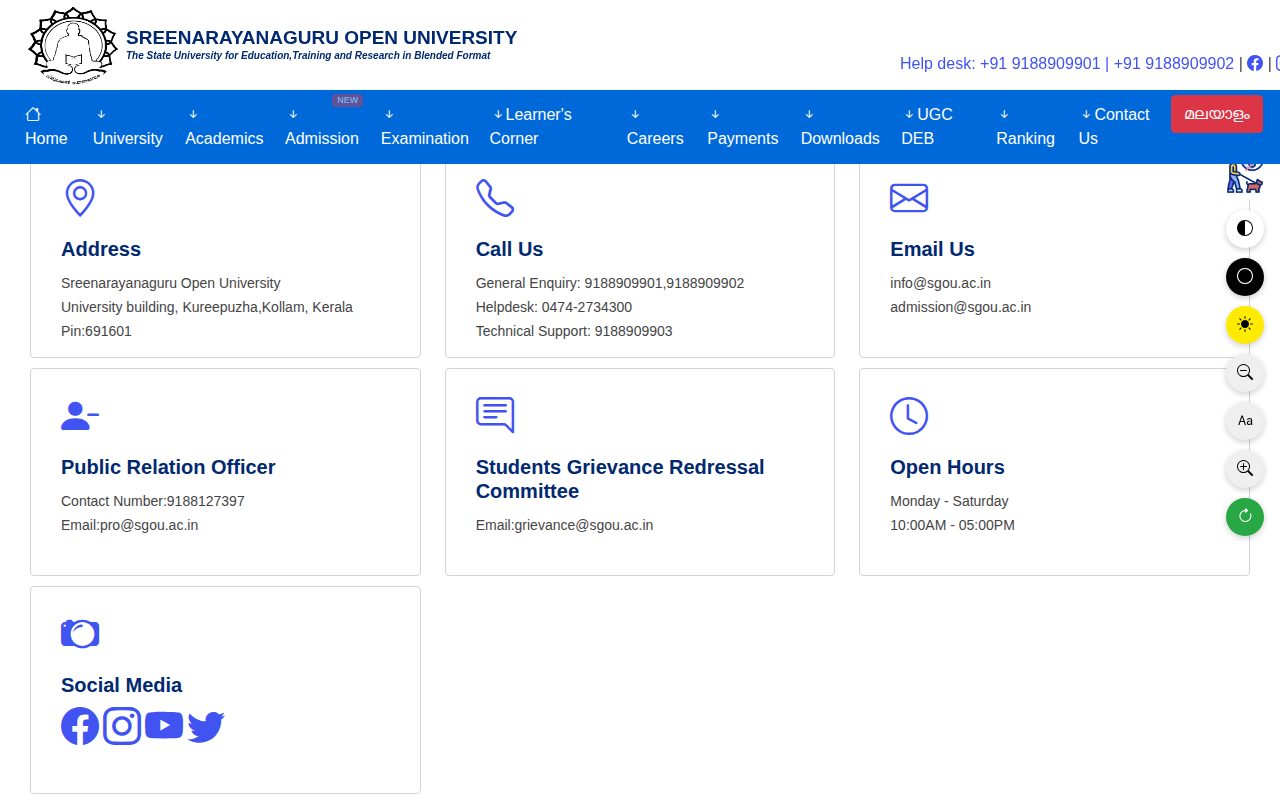Open the Facebook icon beside the help desk numbers
1280x800 pixels.
tap(1255, 63)
